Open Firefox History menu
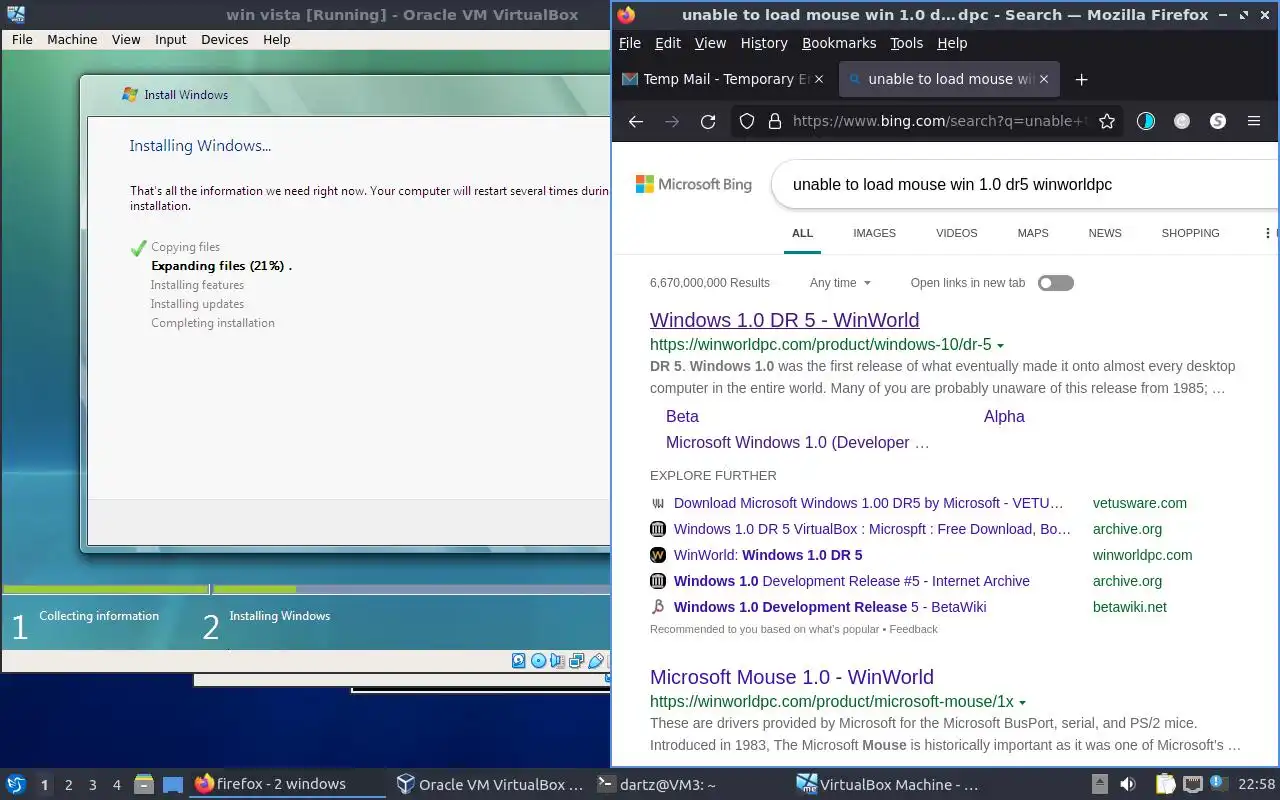 tap(764, 43)
